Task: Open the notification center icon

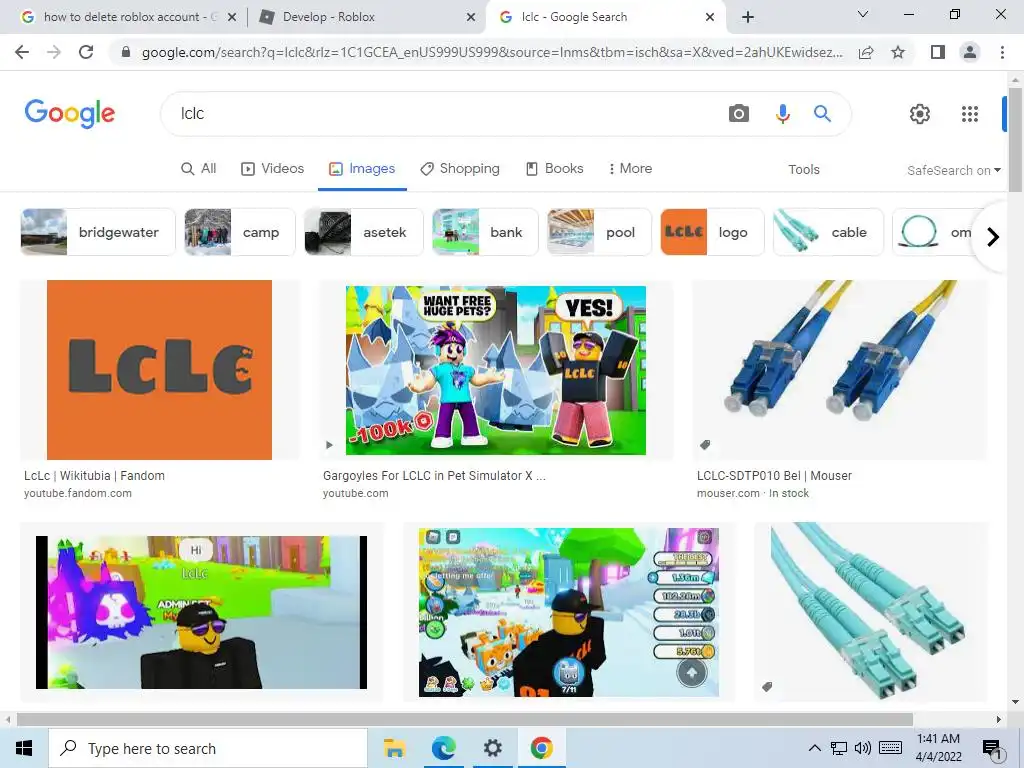Action: [x=992, y=750]
